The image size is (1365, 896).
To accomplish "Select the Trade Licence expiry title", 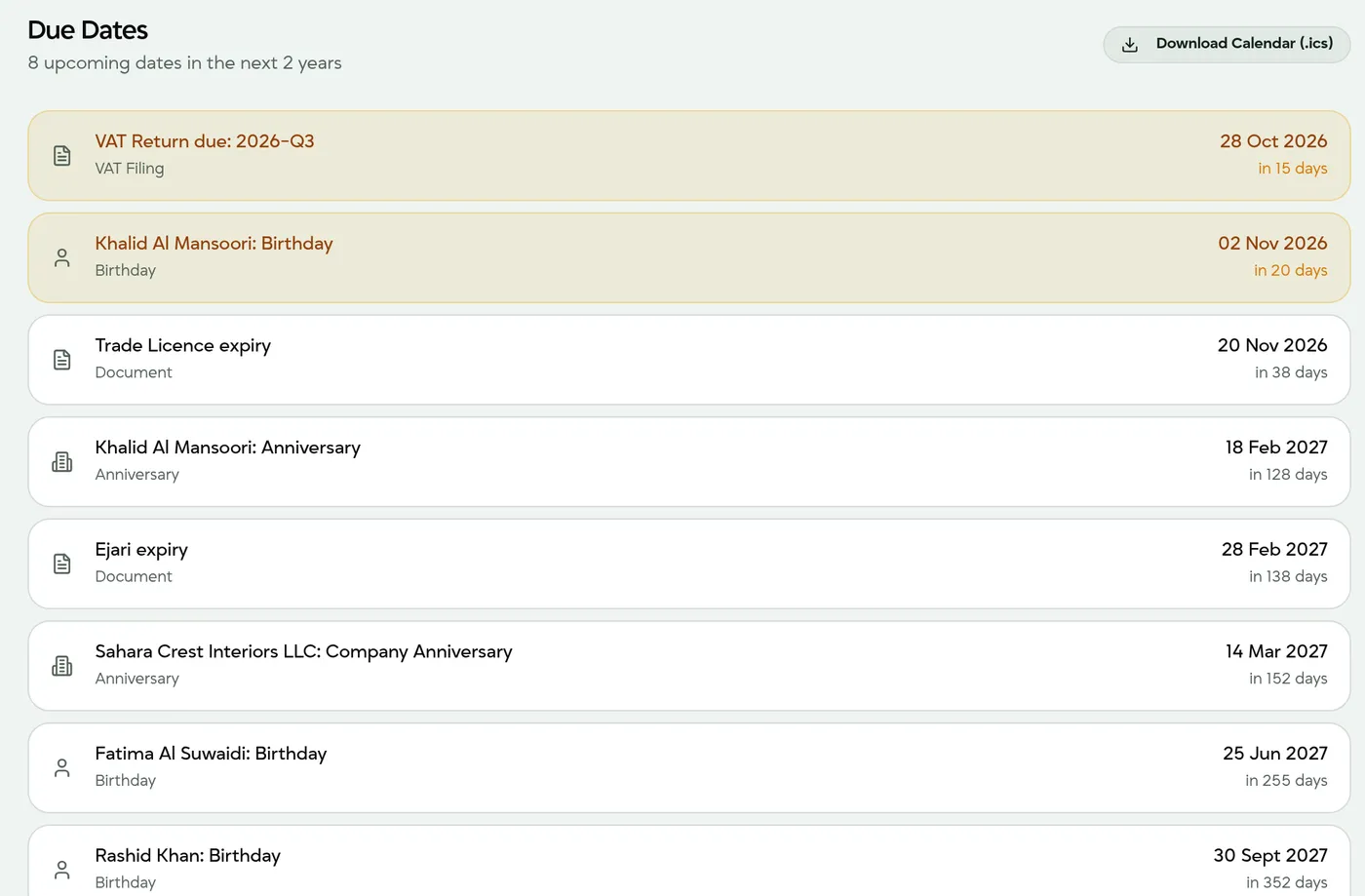I will click(183, 346).
